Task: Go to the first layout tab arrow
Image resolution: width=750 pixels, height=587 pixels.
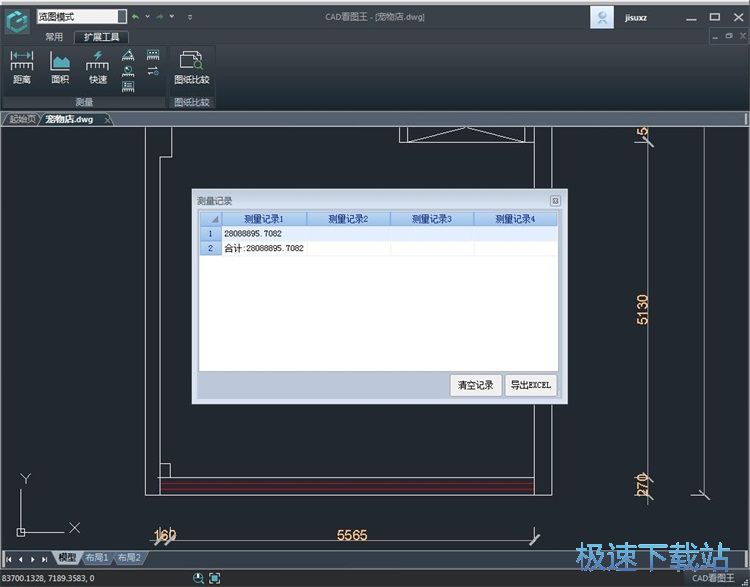Action: click(9, 559)
